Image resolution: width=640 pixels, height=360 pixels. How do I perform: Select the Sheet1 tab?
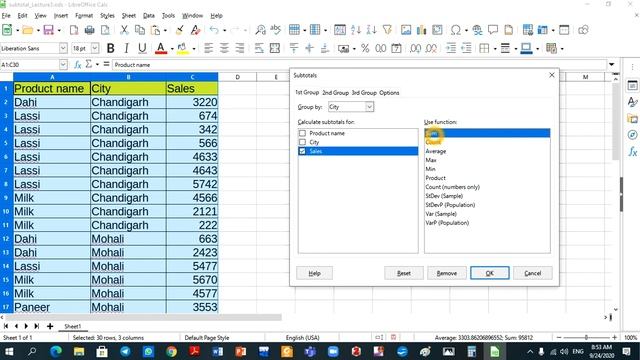[72, 326]
